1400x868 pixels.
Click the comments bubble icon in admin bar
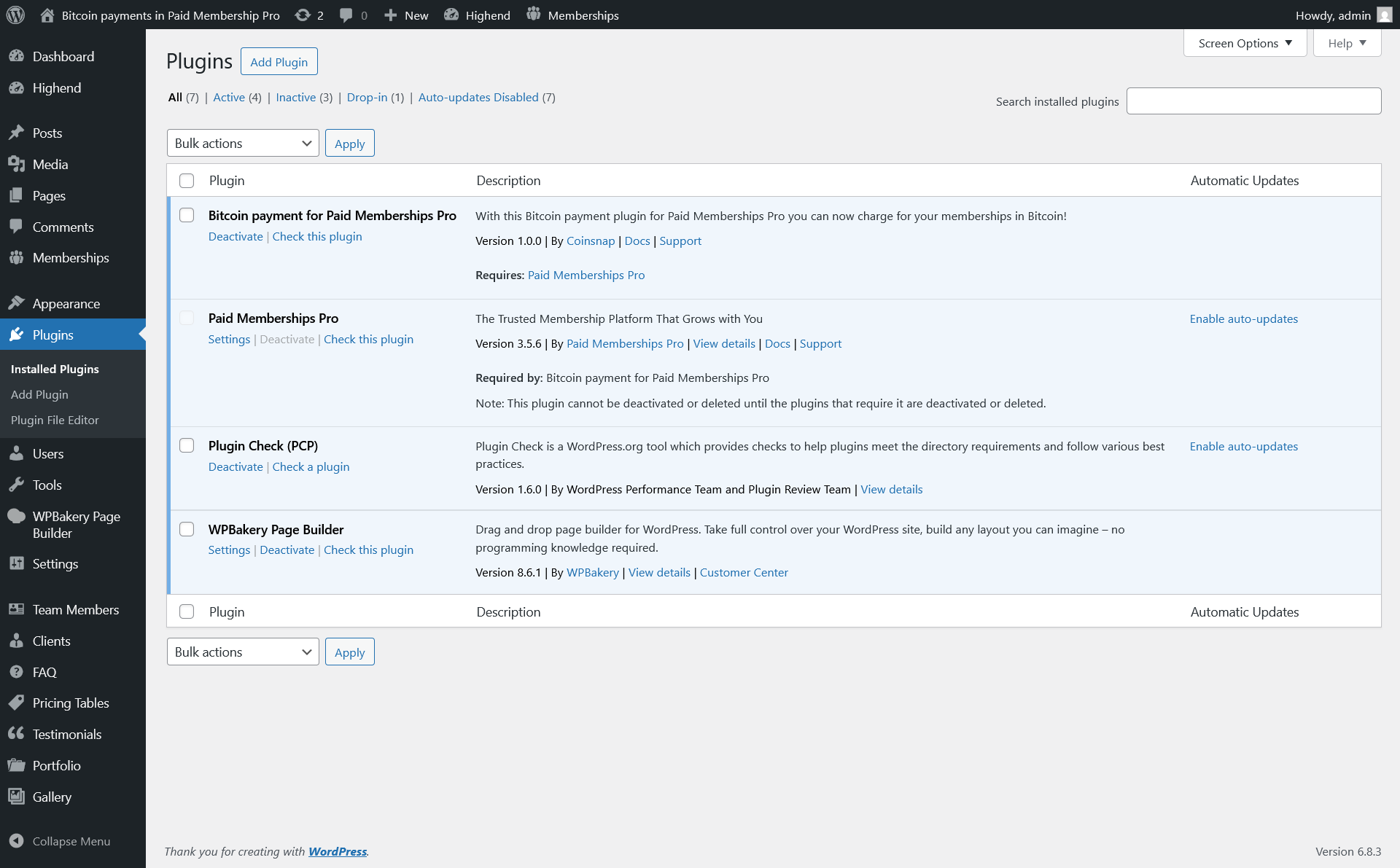click(346, 15)
